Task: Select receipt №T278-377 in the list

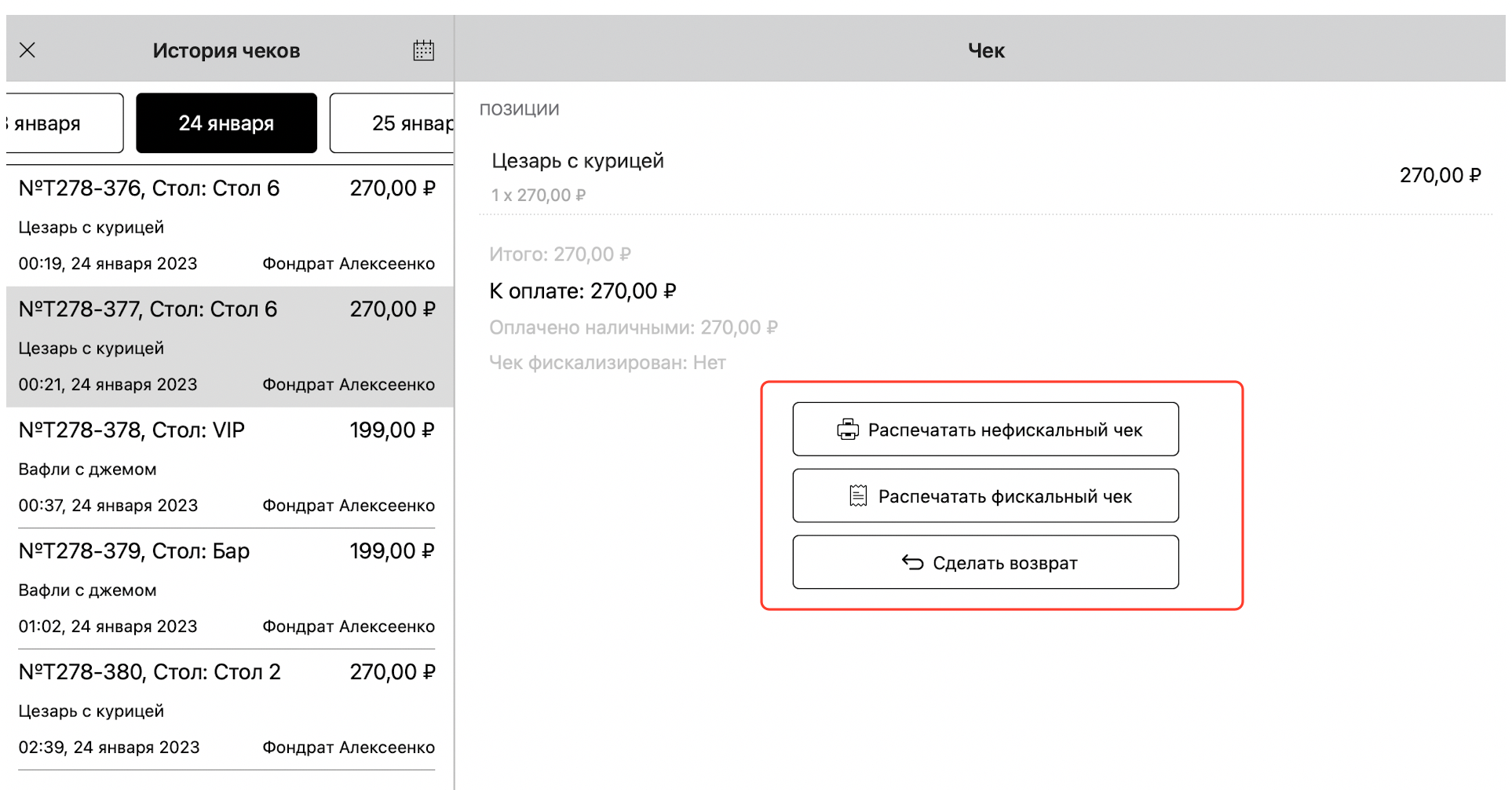Action: point(226,346)
